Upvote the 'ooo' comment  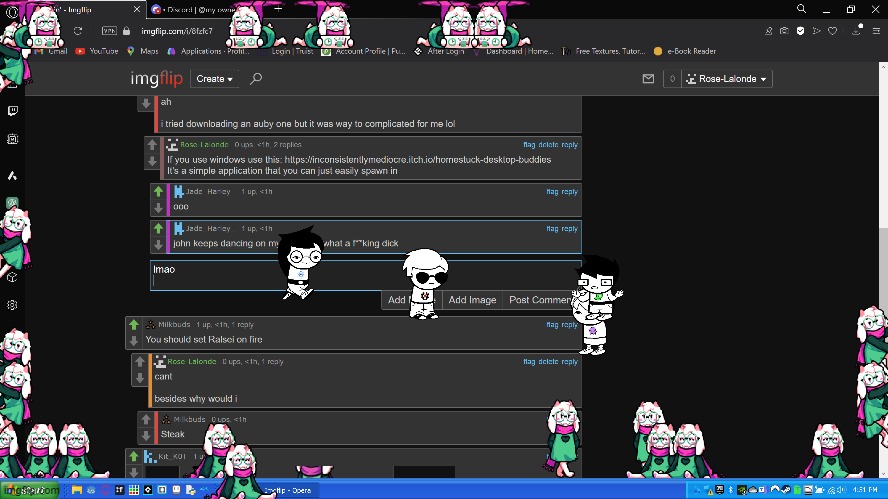159,191
